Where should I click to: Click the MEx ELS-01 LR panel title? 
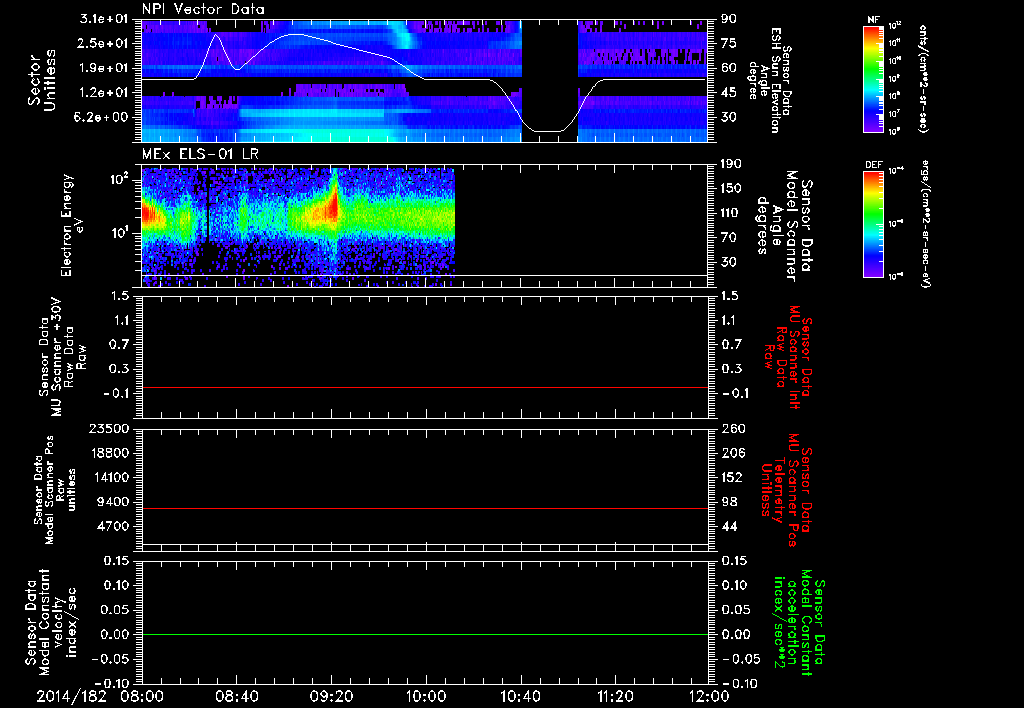(200, 154)
